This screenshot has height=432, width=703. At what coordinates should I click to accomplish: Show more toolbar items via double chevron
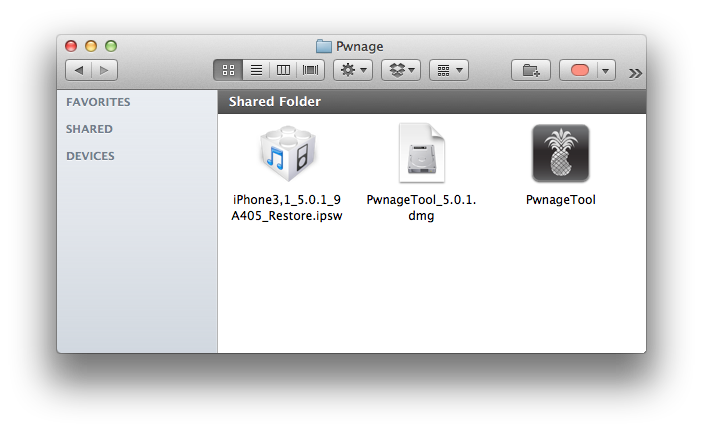click(x=635, y=72)
